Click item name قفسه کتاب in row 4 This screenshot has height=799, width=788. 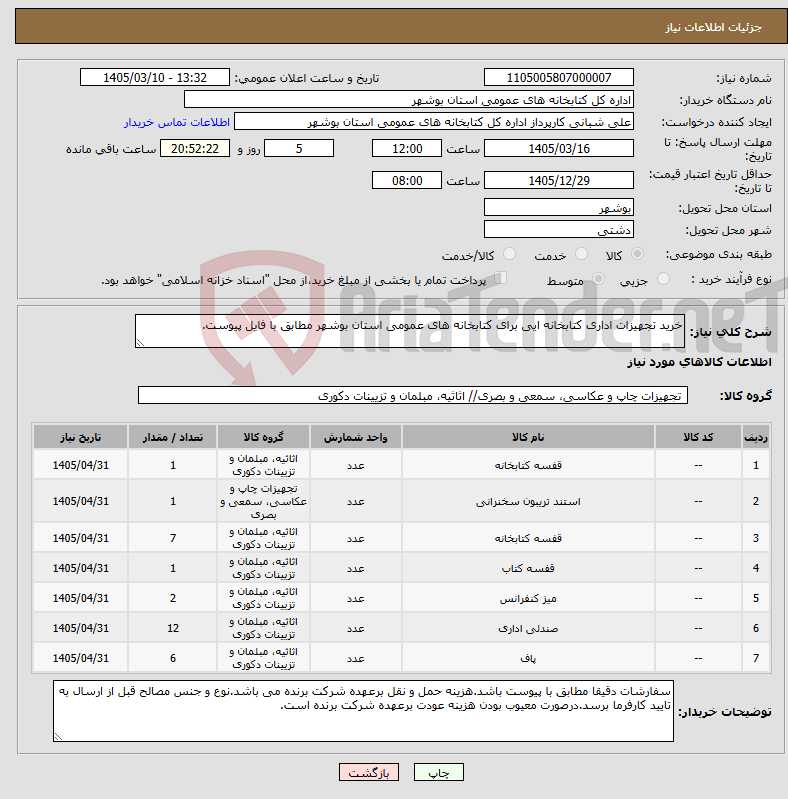click(x=528, y=568)
